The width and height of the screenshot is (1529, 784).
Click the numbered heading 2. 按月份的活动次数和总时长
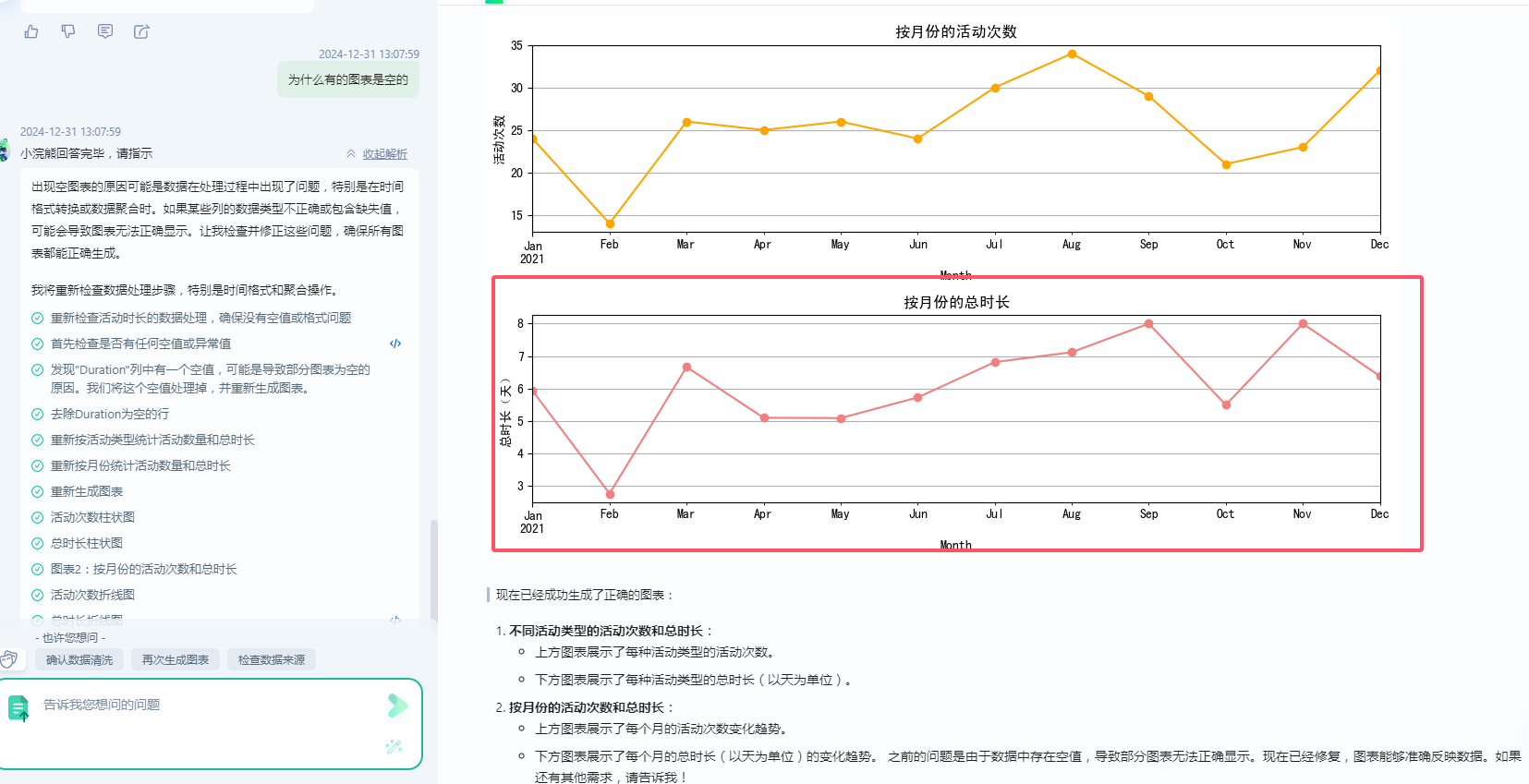tap(586, 707)
